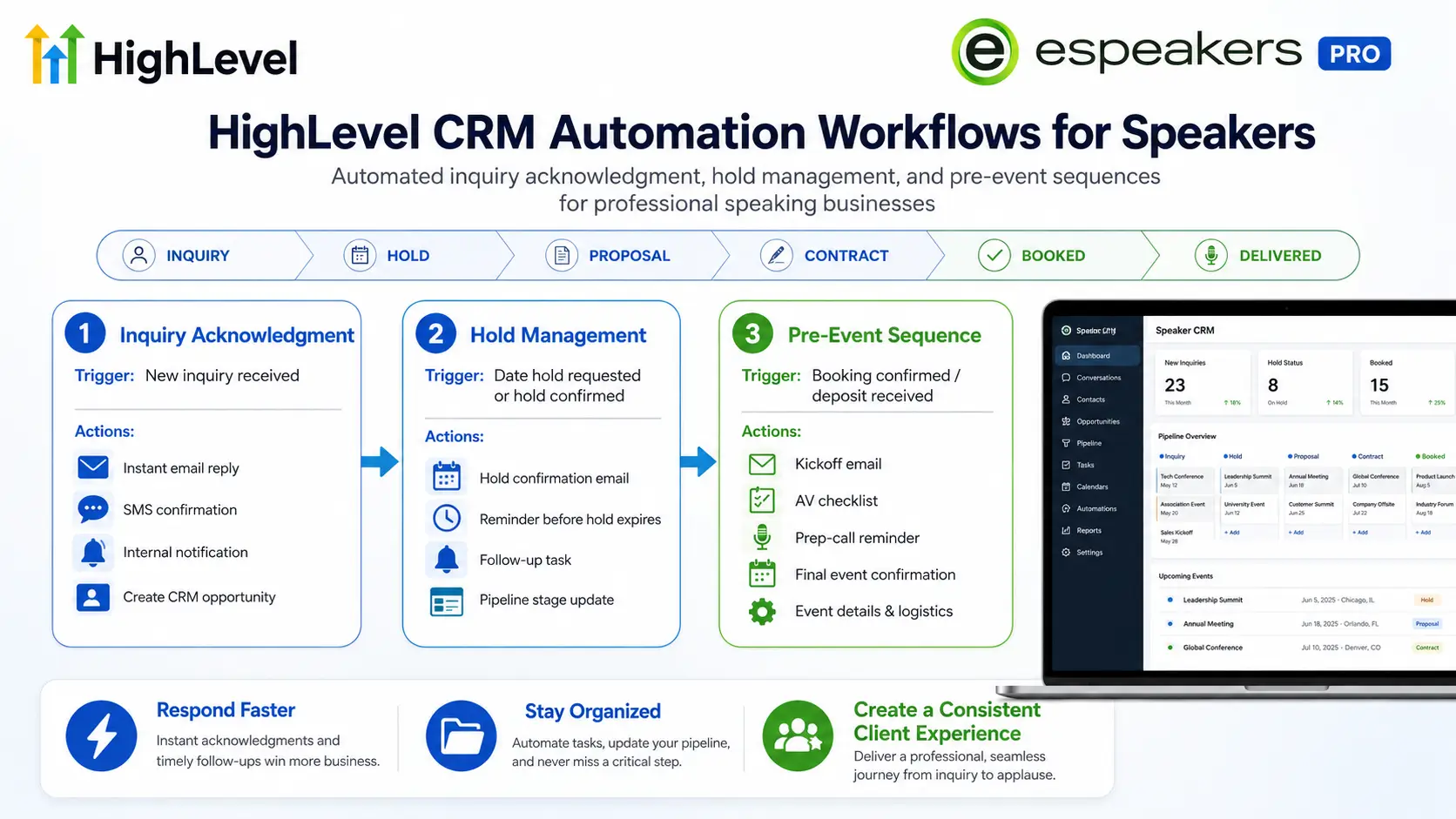Click the microphone icon in DELIVERED stage

point(1210,255)
